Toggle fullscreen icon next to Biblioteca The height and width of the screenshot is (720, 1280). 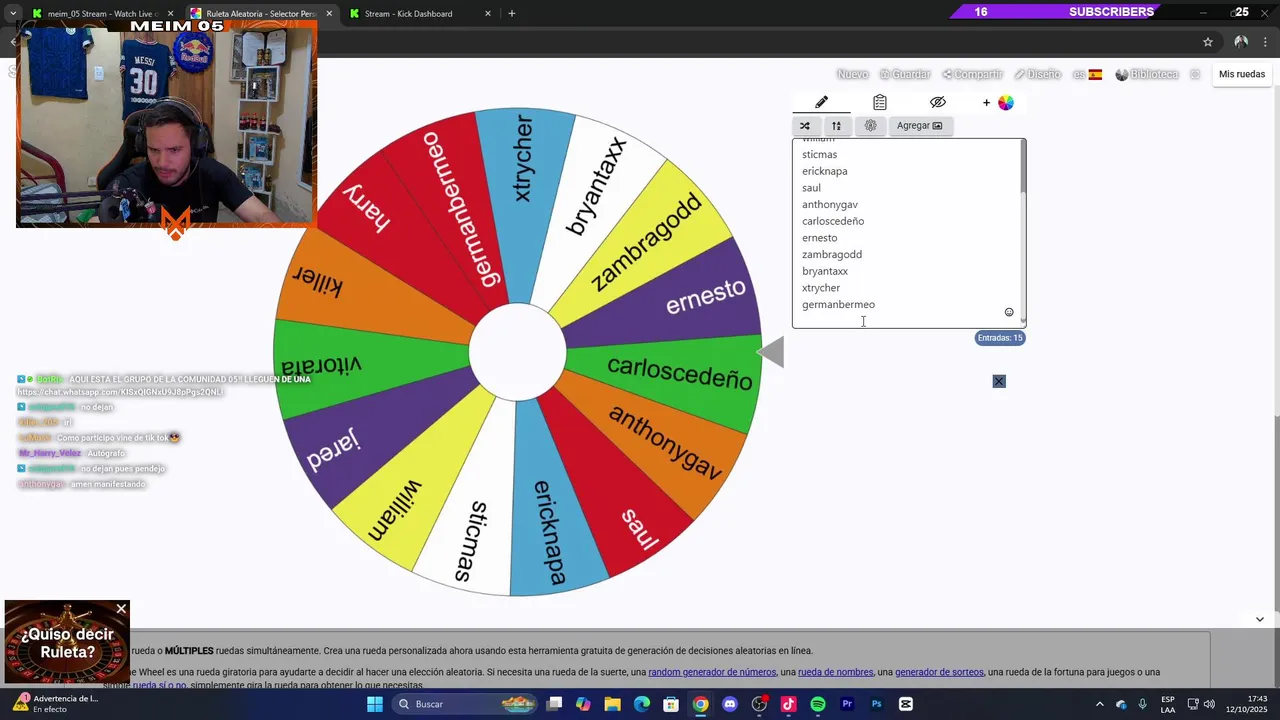(1195, 74)
